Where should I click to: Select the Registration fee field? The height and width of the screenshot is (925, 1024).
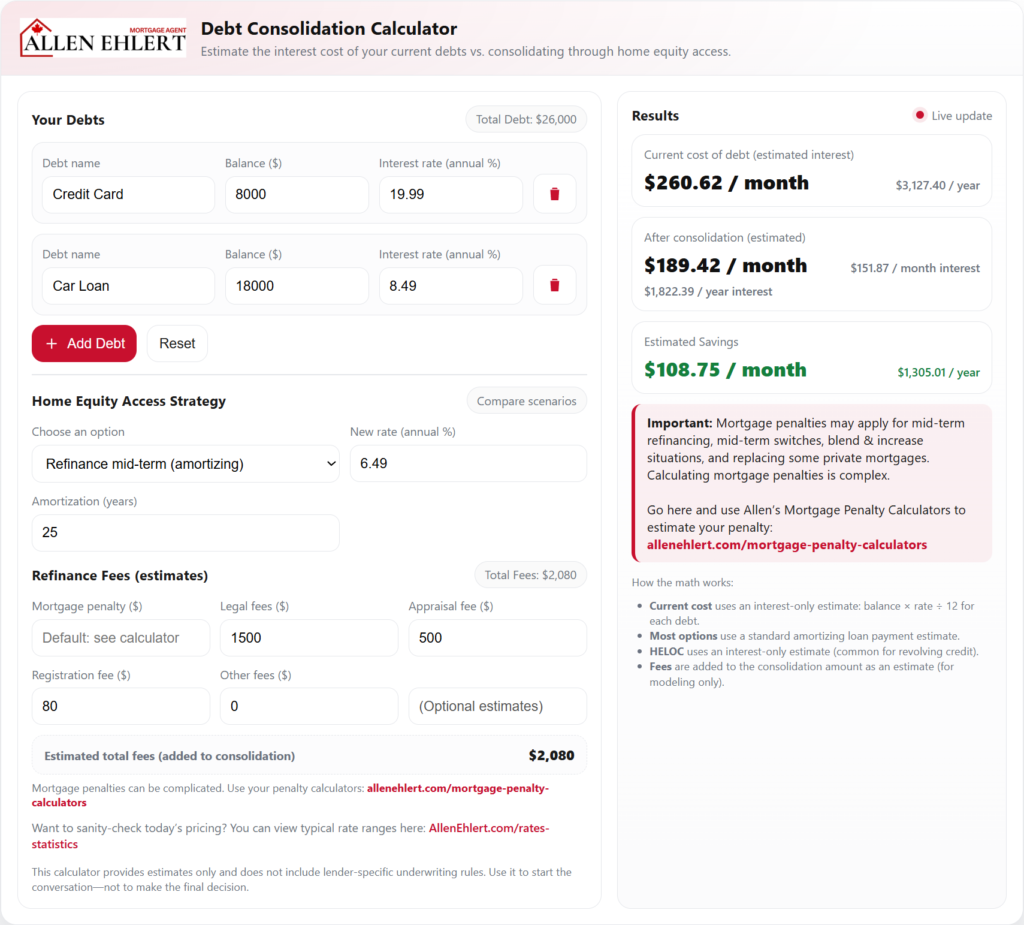tap(121, 706)
